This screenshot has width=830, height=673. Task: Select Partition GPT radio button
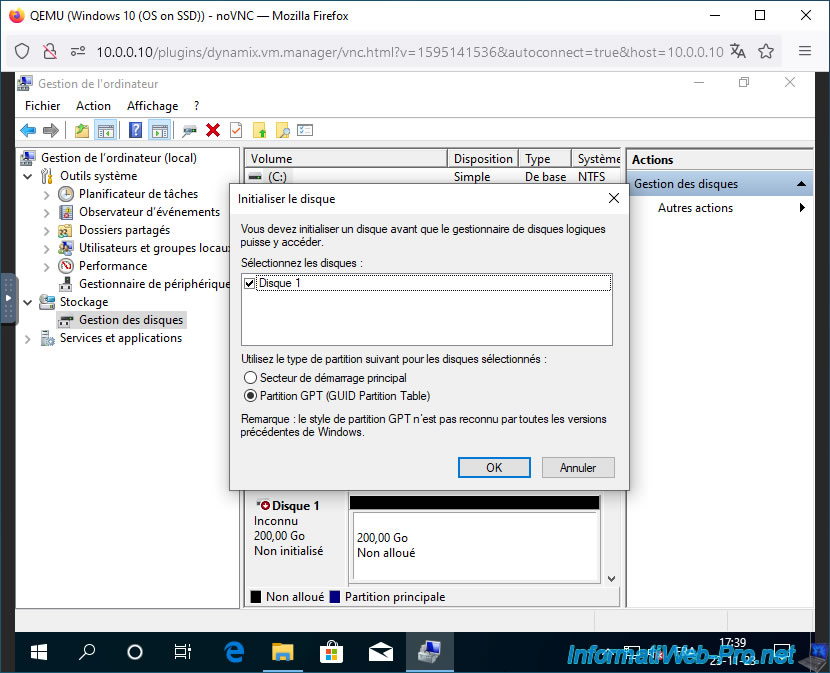(x=250, y=396)
